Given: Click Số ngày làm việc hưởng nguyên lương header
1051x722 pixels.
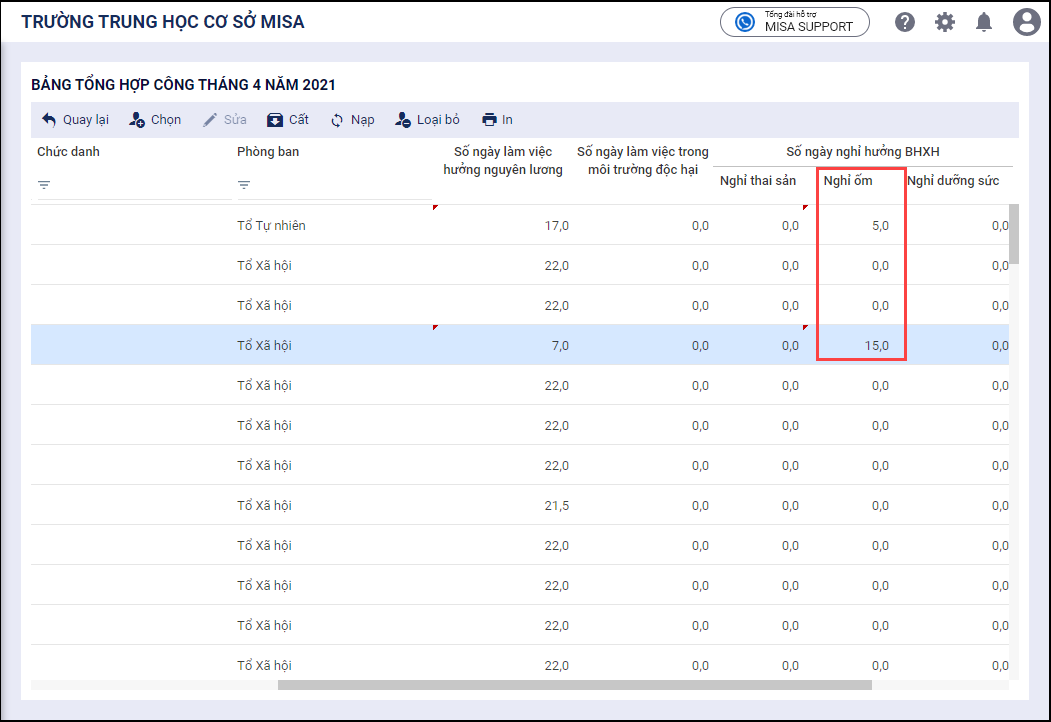Looking at the screenshot, I should [x=503, y=160].
